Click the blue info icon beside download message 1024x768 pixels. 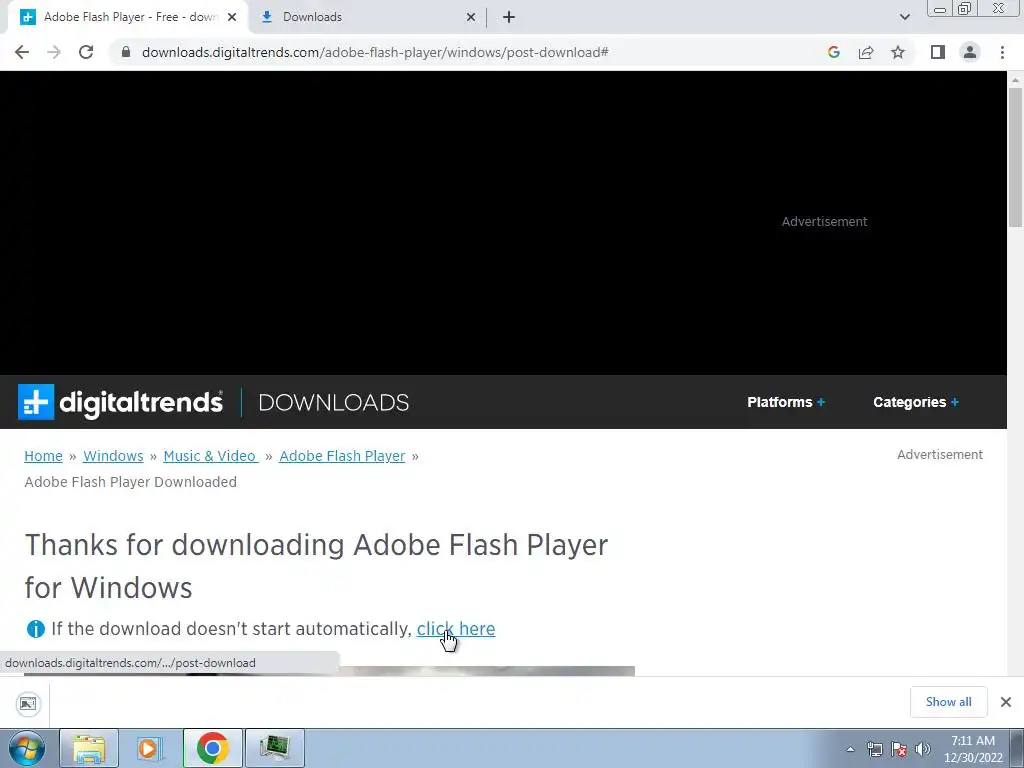[35, 629]
